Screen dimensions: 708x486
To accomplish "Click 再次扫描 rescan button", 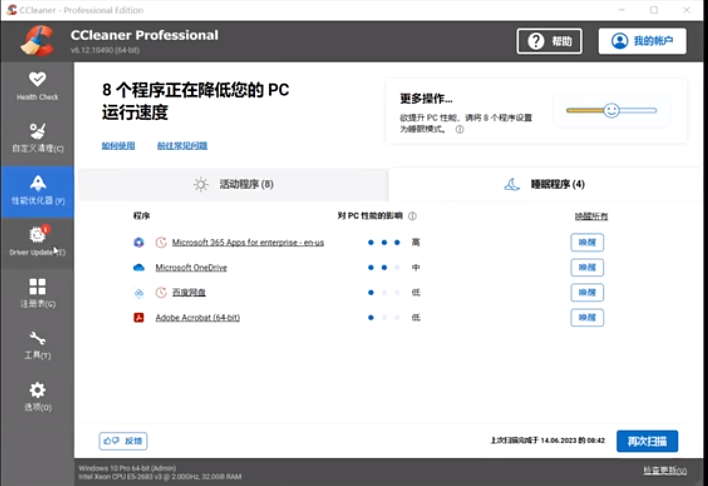I will click(x=647, y=441).
